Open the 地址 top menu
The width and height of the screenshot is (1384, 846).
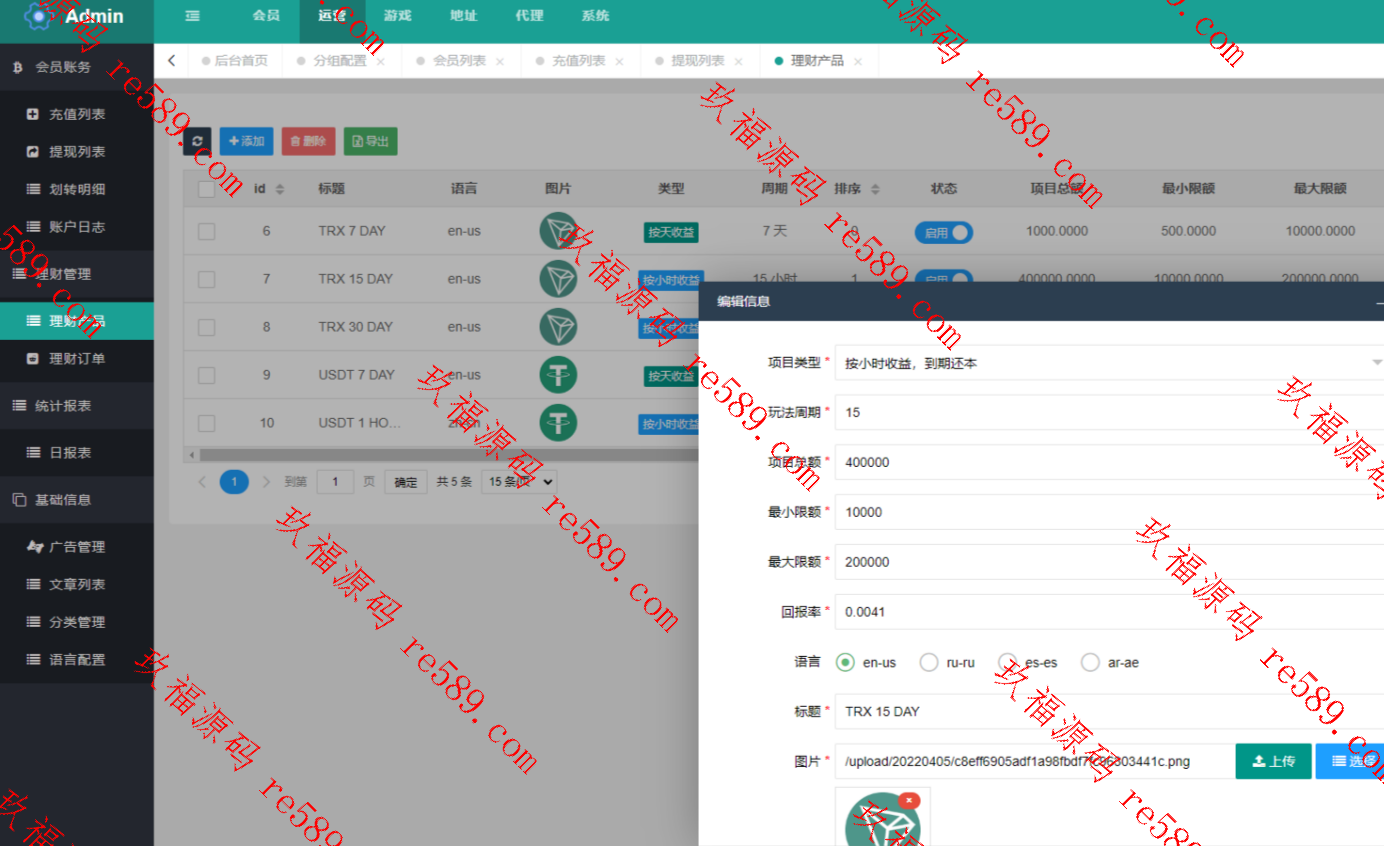point(463,16)
